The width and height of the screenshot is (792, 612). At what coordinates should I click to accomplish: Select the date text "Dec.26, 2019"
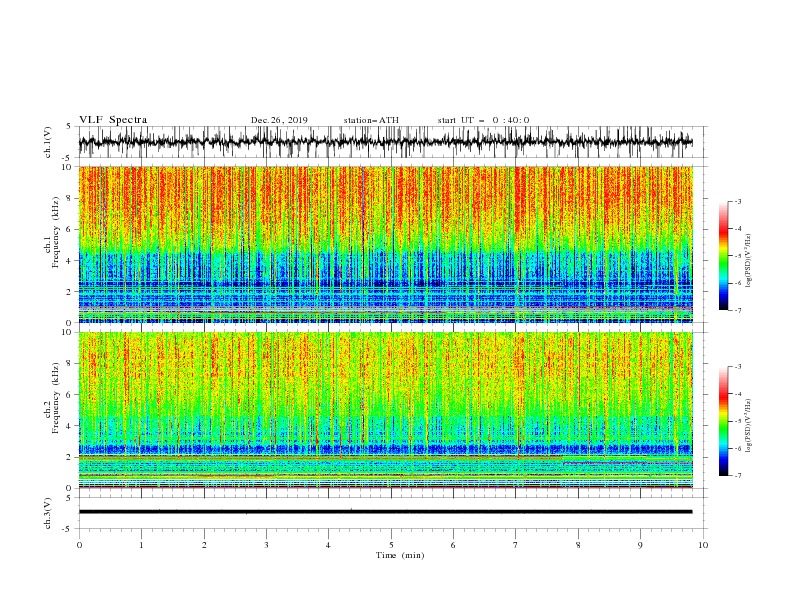[279, 120]
